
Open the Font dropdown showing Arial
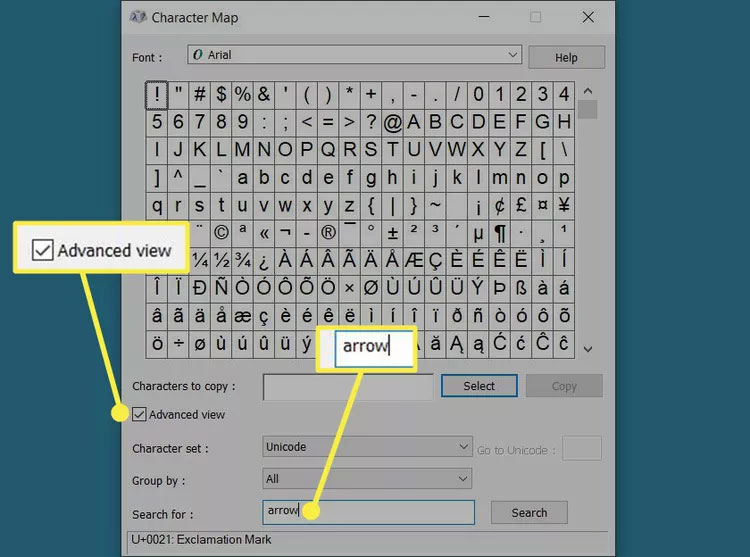point(354,55)
